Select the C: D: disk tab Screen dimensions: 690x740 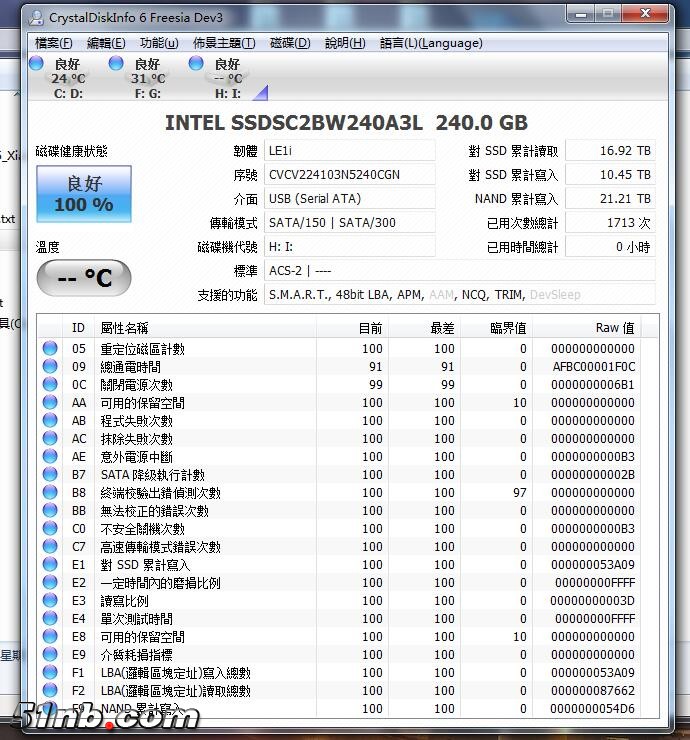tap(68, 78)
